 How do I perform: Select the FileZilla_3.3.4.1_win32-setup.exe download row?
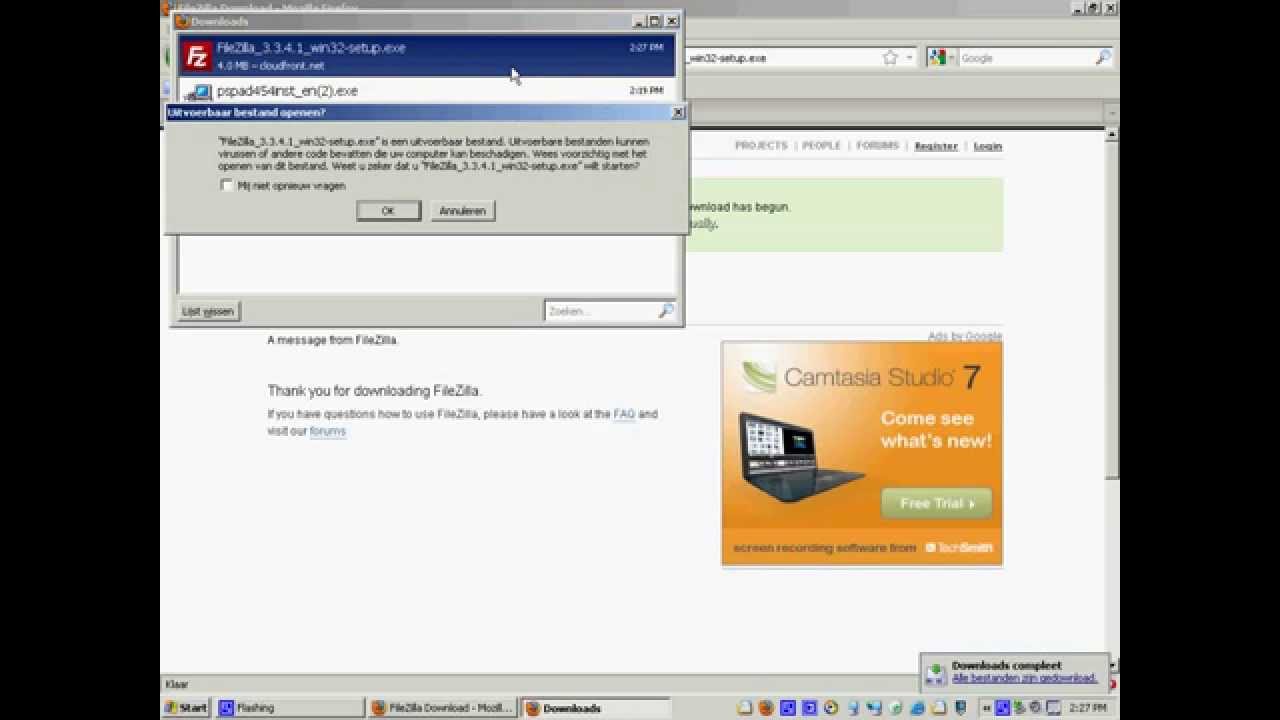click(427, 56)
